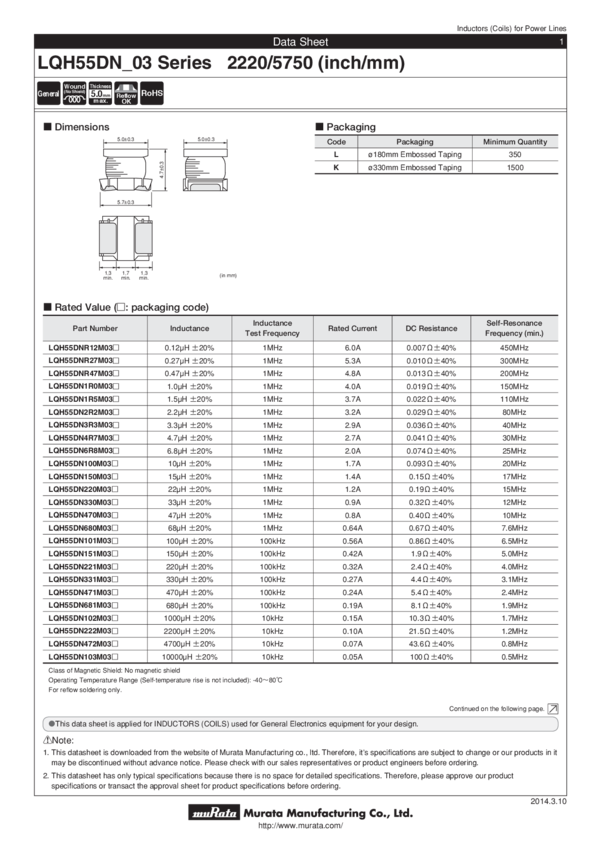The image size is (601, 850).
Task: Select 5.7±0.3 width dimension label
Action: tap(126, 202)
